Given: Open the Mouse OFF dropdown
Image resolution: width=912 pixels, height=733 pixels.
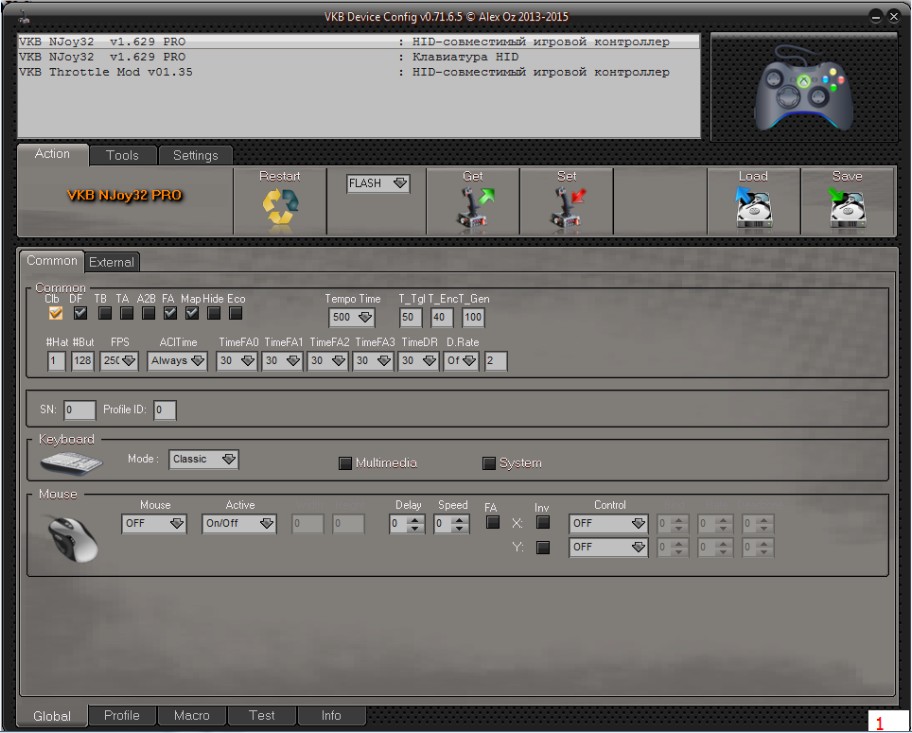Looking at the screenshot, I should (x=154, y=524).
